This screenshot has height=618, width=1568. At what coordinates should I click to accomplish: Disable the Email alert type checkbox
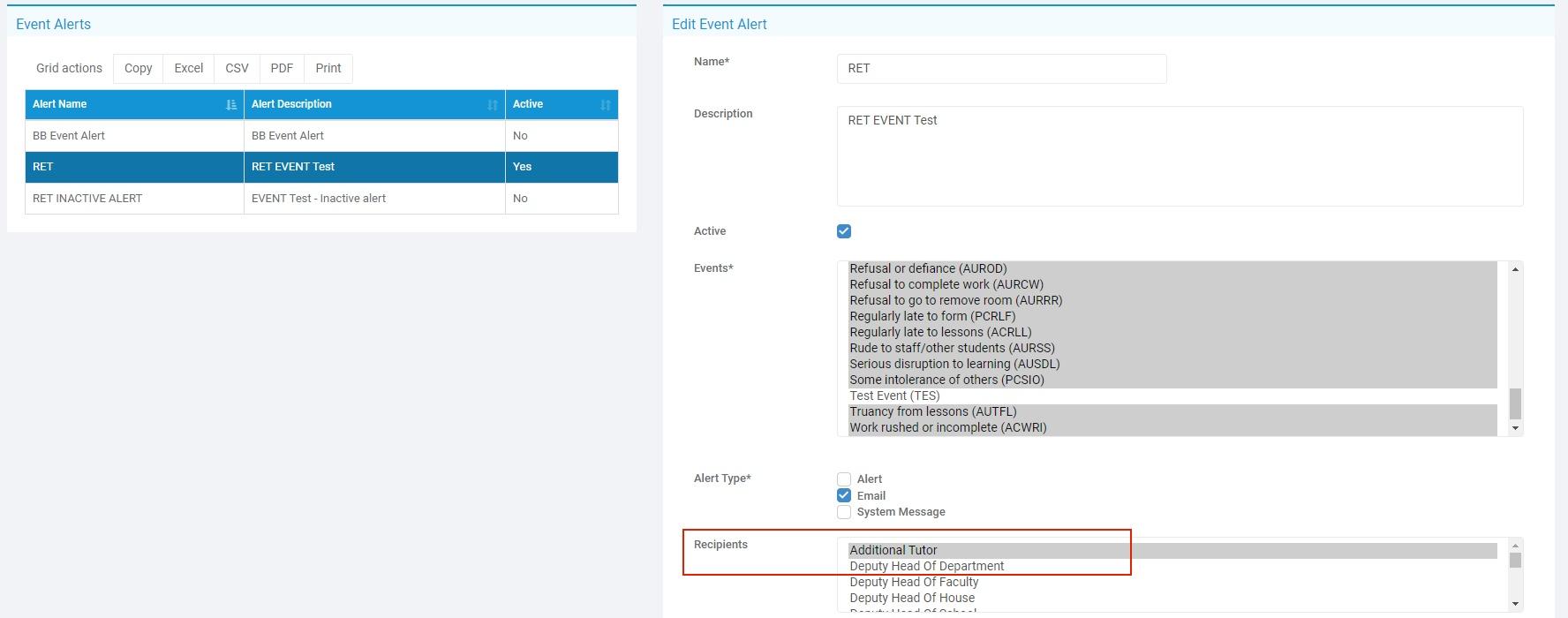(844, 495)
